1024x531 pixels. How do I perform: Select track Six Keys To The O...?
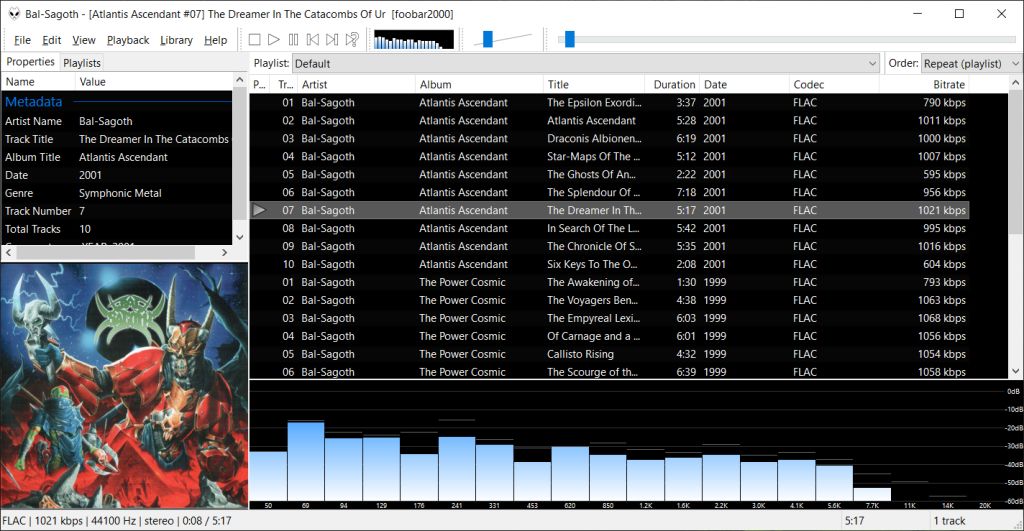[x=609, y=265]
